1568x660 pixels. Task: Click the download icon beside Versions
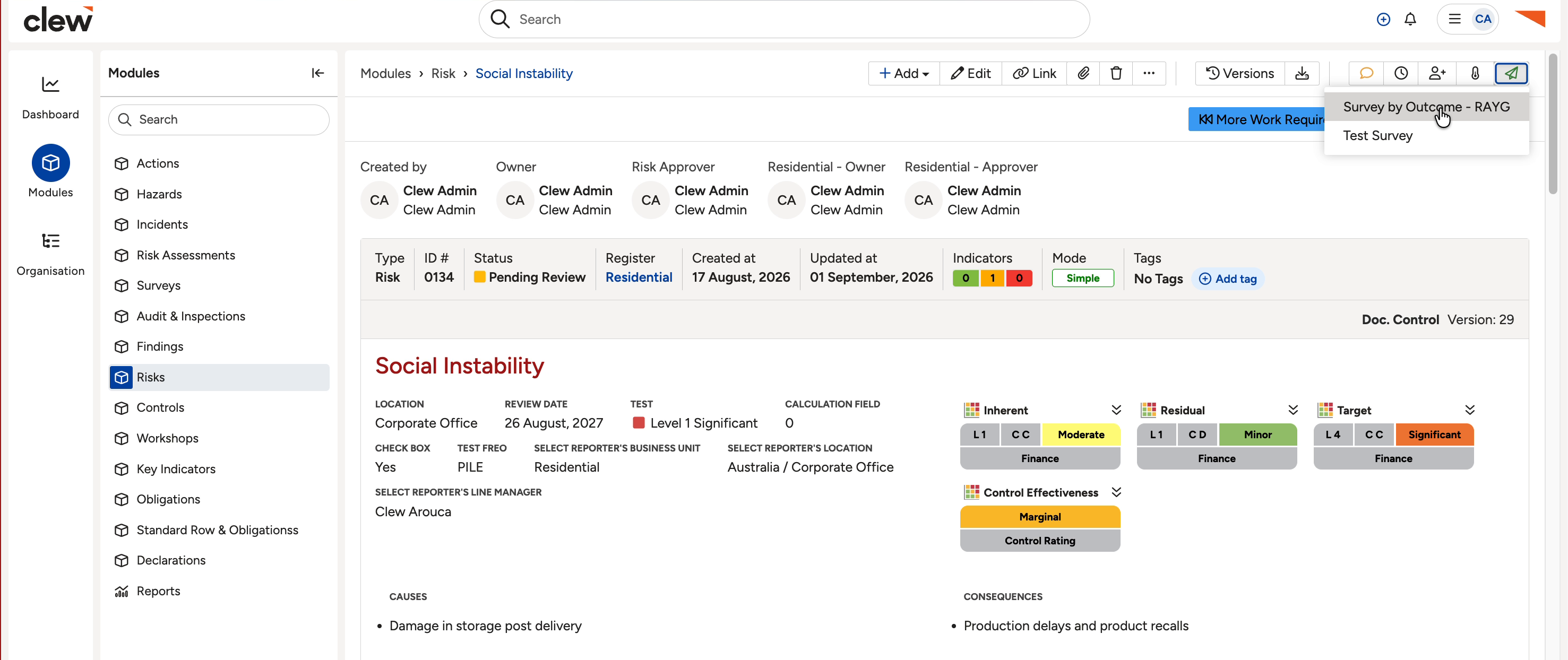(1302, 73)
